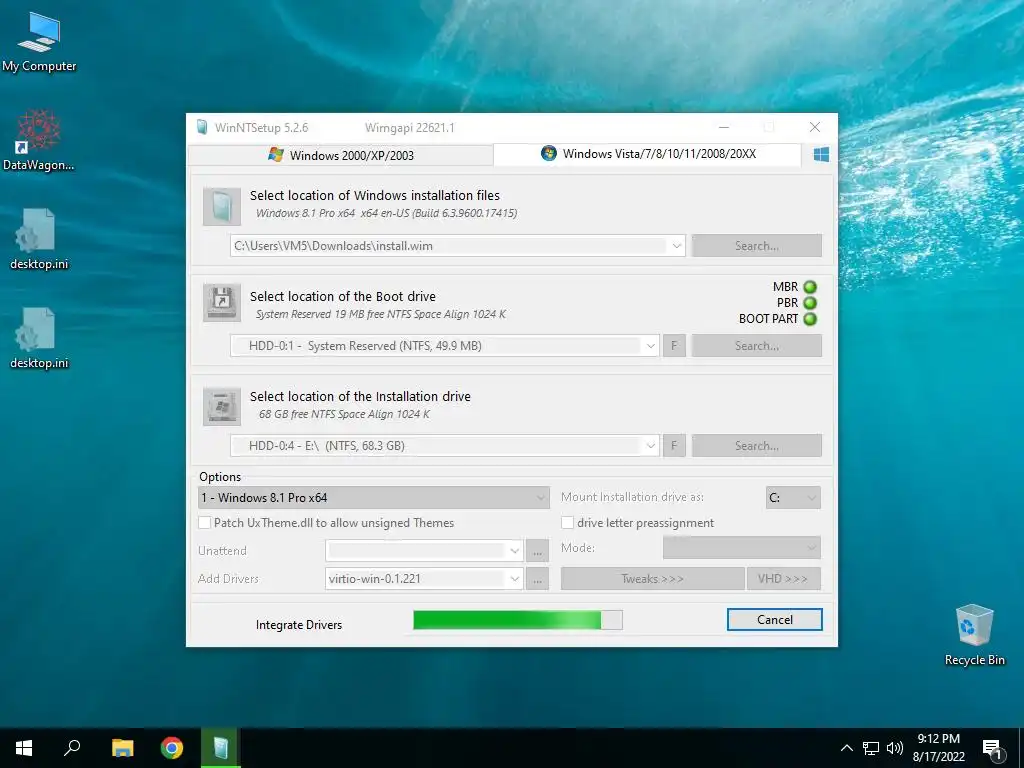The height and width of the screenshot is (768, 1024).
Task: Open taskbar Search magnifier
Action: (x=72, y=748)
